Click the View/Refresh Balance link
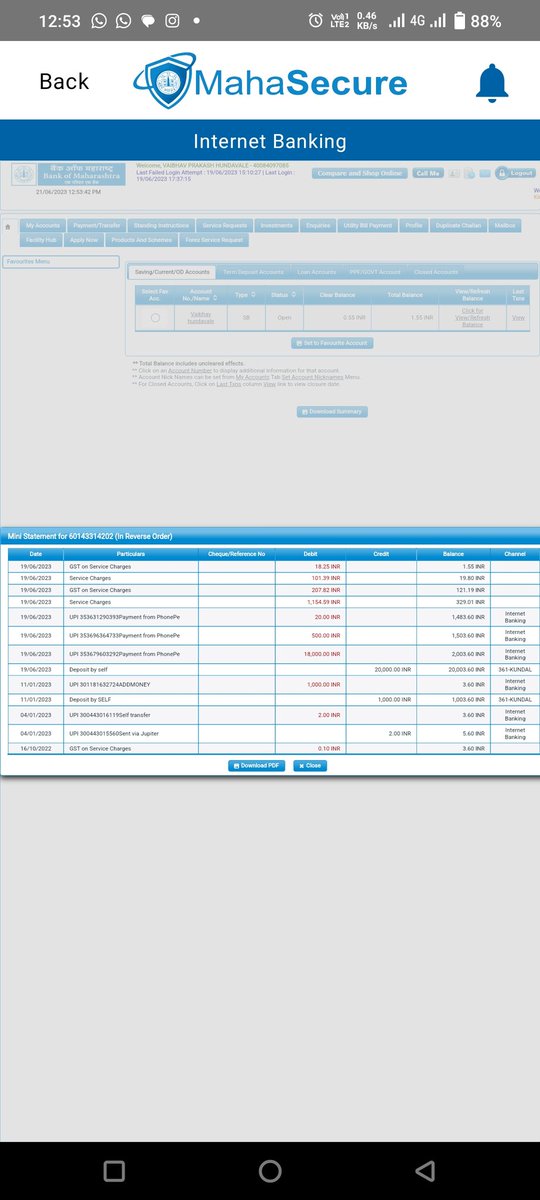 [x=472, y=317]
